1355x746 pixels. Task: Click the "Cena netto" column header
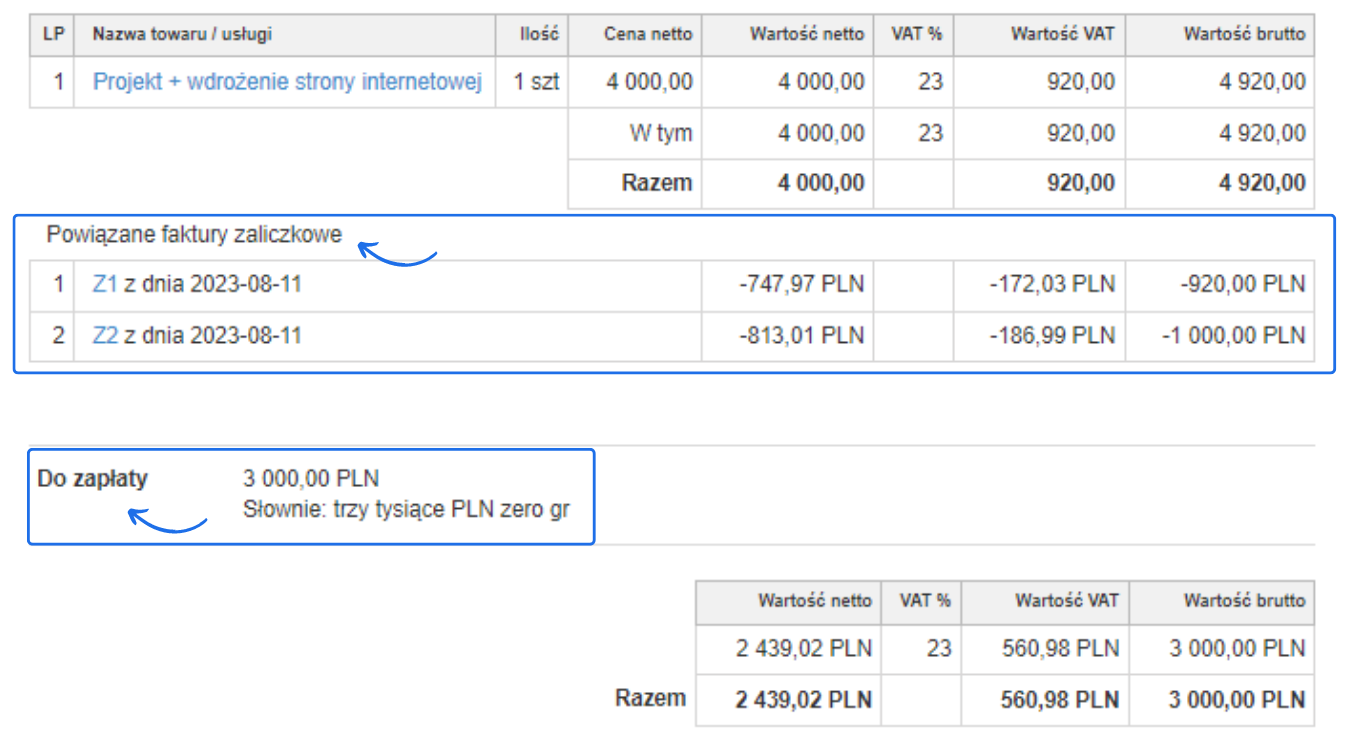647,34
